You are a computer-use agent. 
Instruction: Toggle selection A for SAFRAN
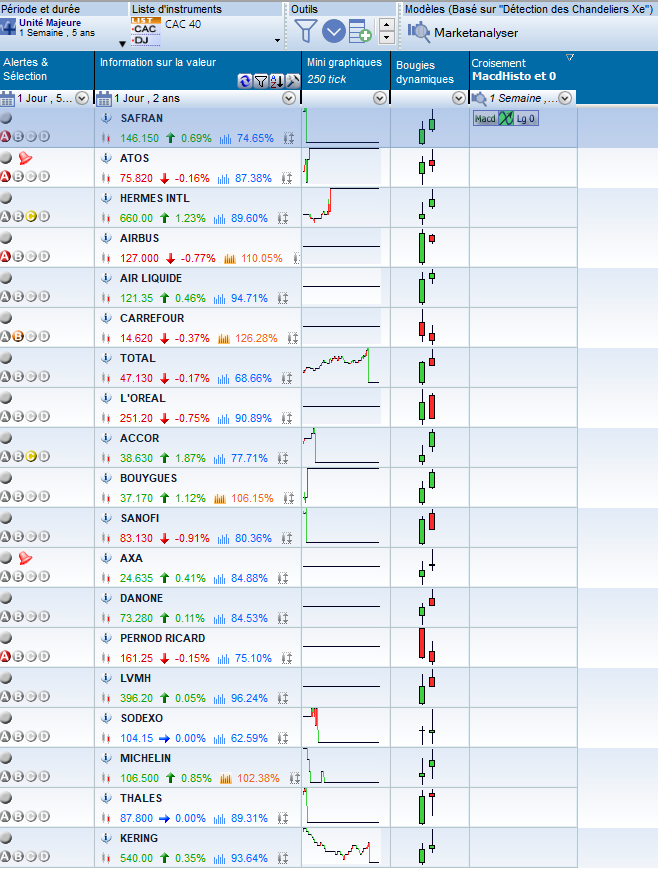point(5,136)
